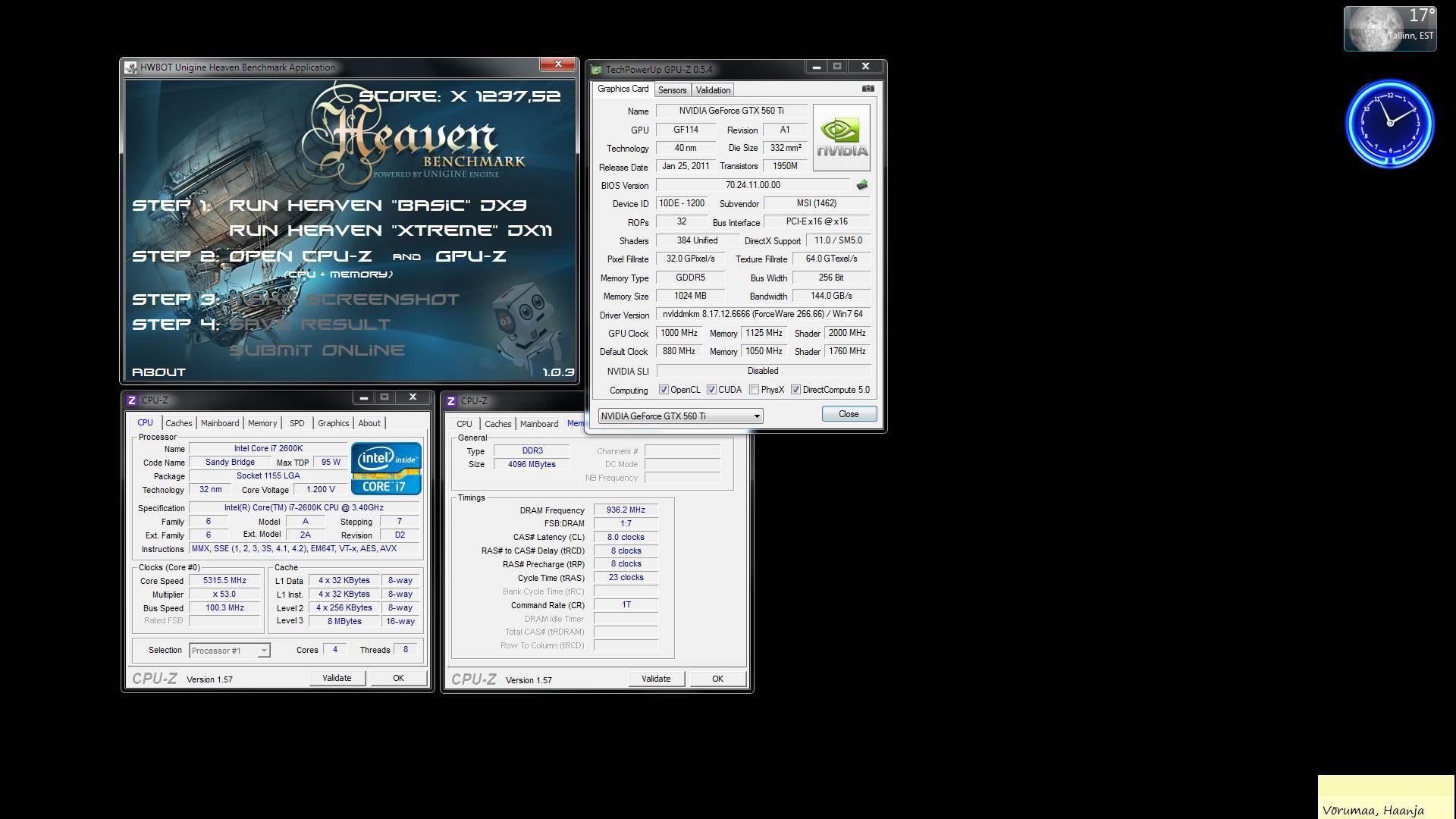Switch to the Sensors tab in GPU-Z
This screenshot has width=1456, height=819.
(x=672, y=90)
